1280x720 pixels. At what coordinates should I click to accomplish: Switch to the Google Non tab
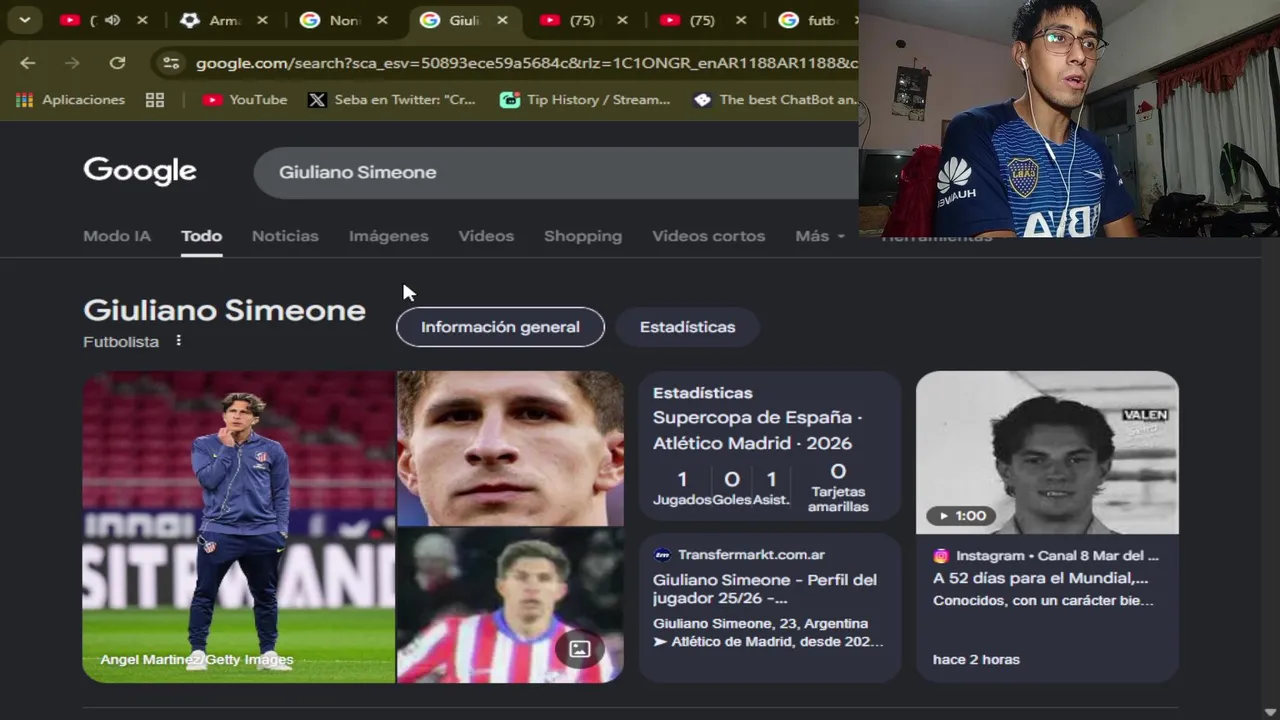pos(332,20)
